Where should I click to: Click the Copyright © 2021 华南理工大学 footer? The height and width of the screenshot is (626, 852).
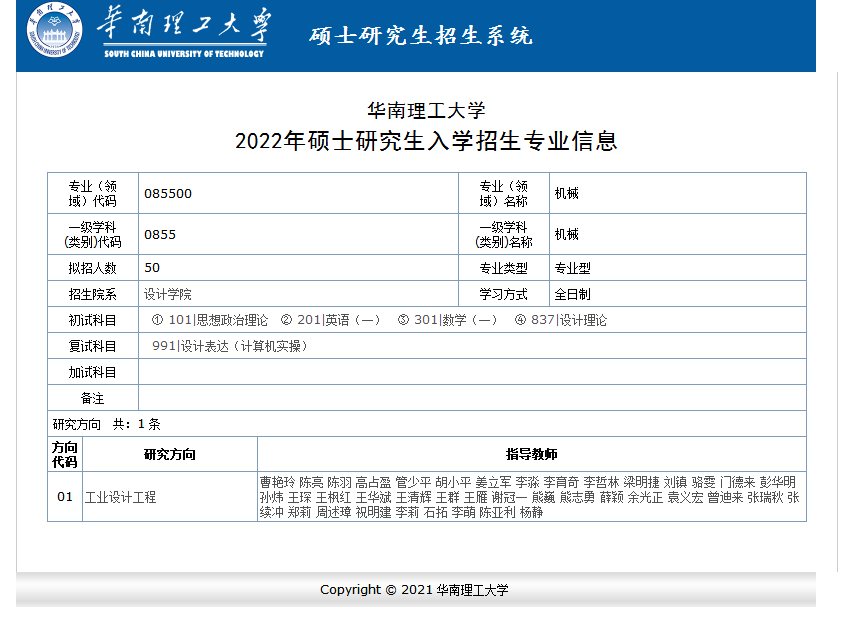414,590
